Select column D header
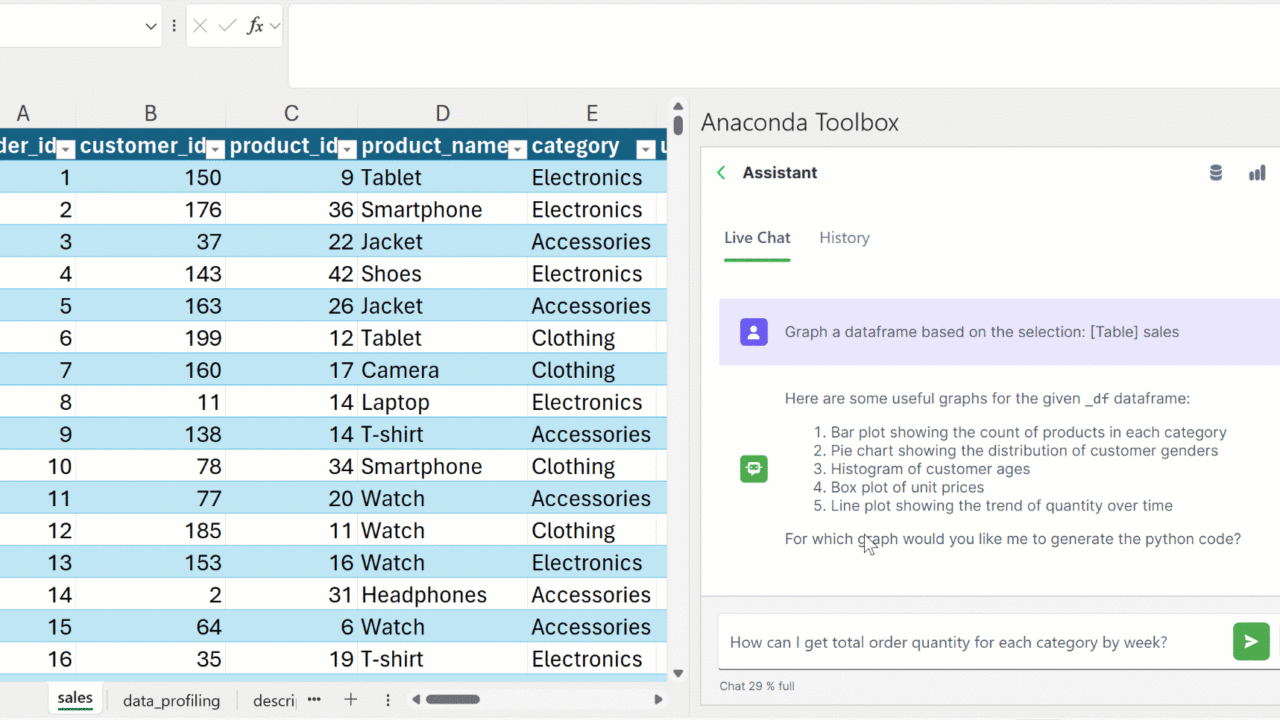This screenshot has height=720, width=1280. pyautogui.click(x=442, y=114)
